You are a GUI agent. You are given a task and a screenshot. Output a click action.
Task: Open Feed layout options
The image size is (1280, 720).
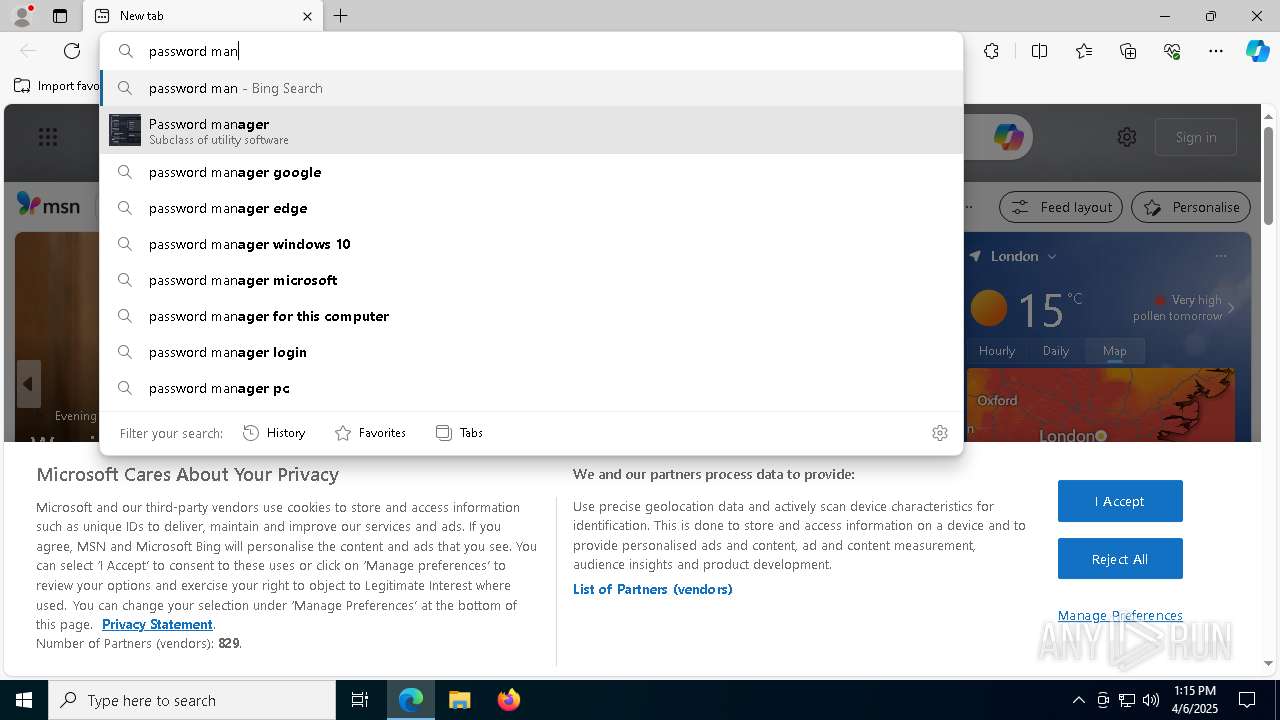coord(1062,207)
